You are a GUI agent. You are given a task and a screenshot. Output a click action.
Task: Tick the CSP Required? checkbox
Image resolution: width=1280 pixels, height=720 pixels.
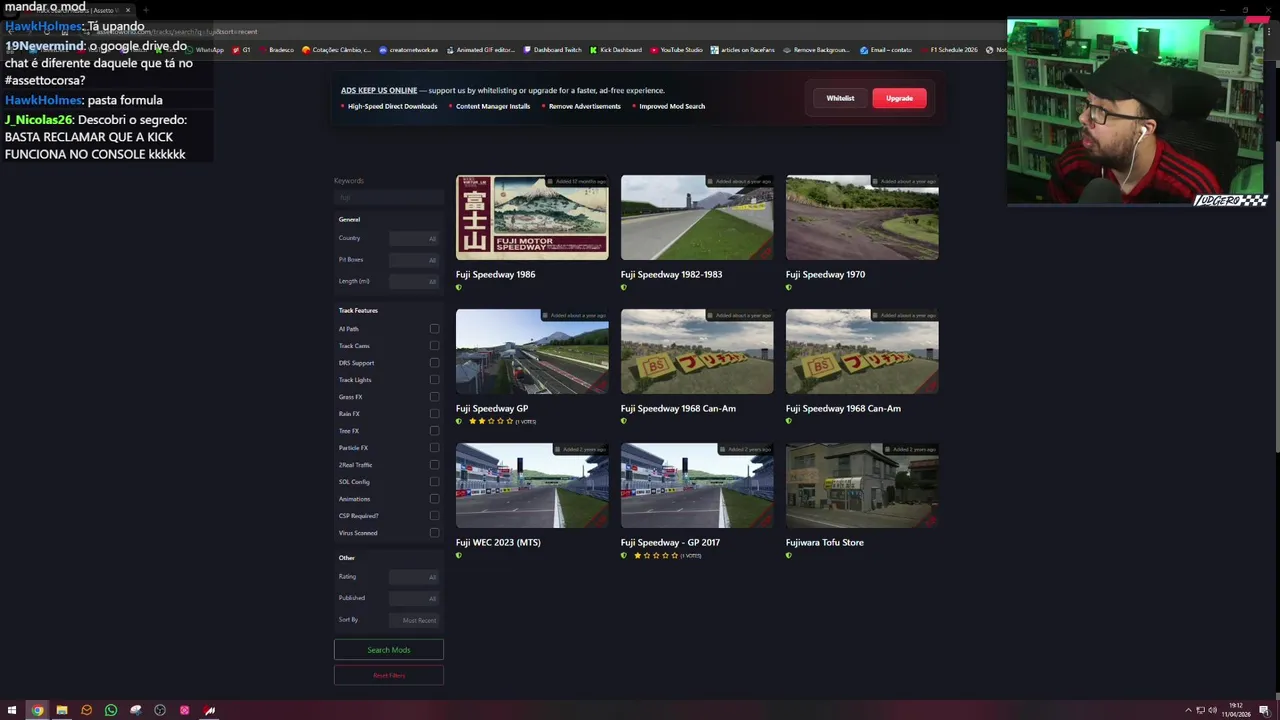(434, 516)
